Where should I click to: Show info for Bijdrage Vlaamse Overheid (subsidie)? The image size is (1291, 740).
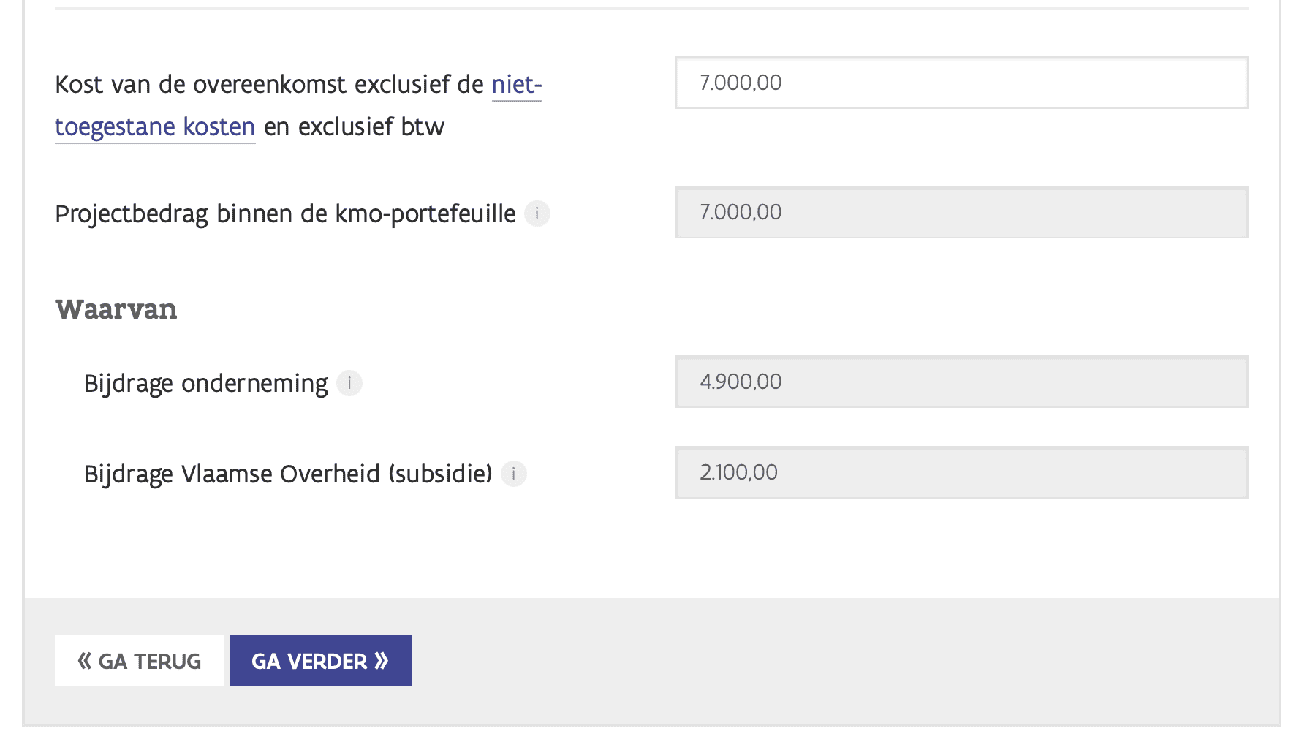(x=513, y=473)
